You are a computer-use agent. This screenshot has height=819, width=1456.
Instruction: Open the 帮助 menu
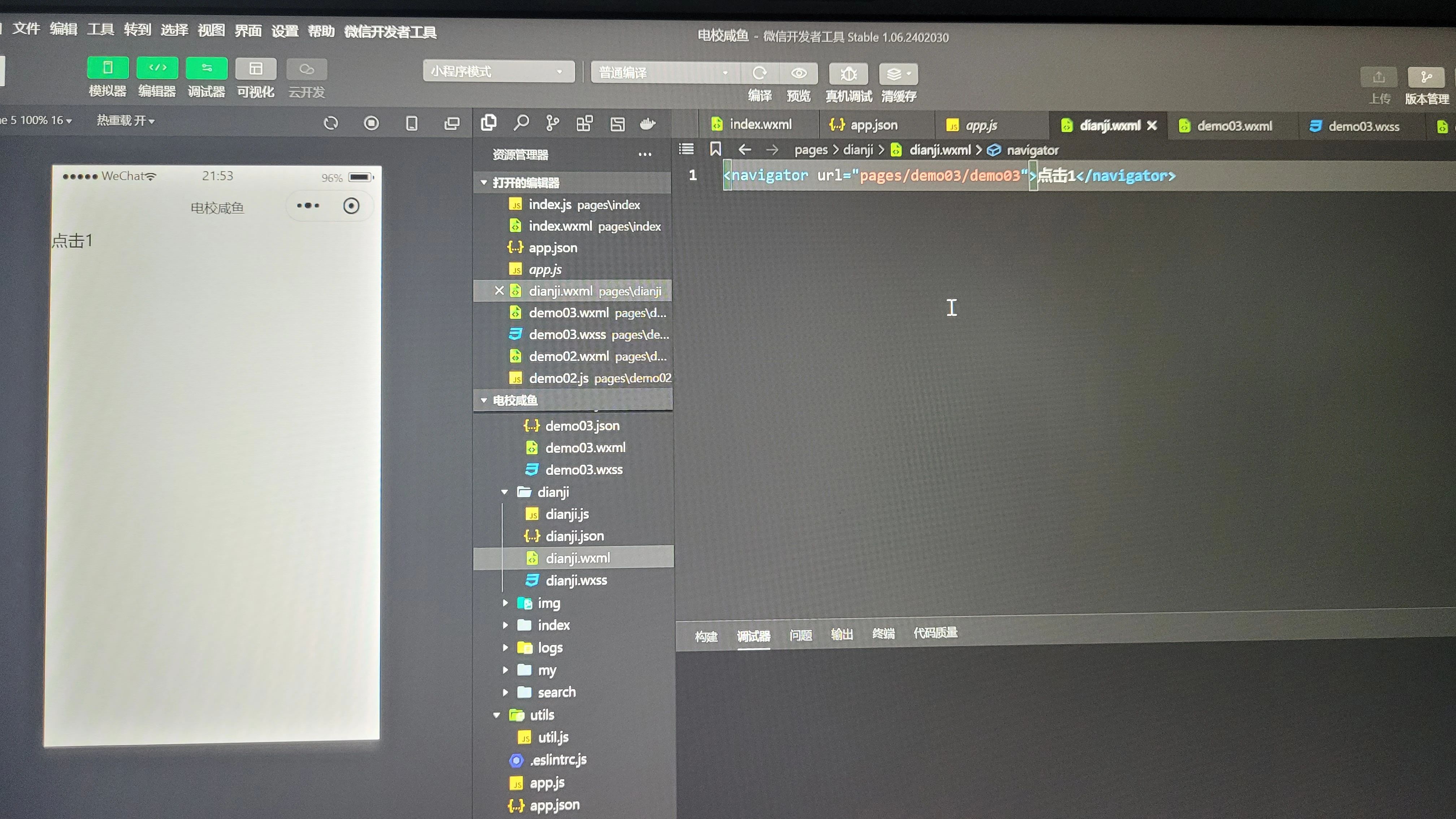click(321, 31)
